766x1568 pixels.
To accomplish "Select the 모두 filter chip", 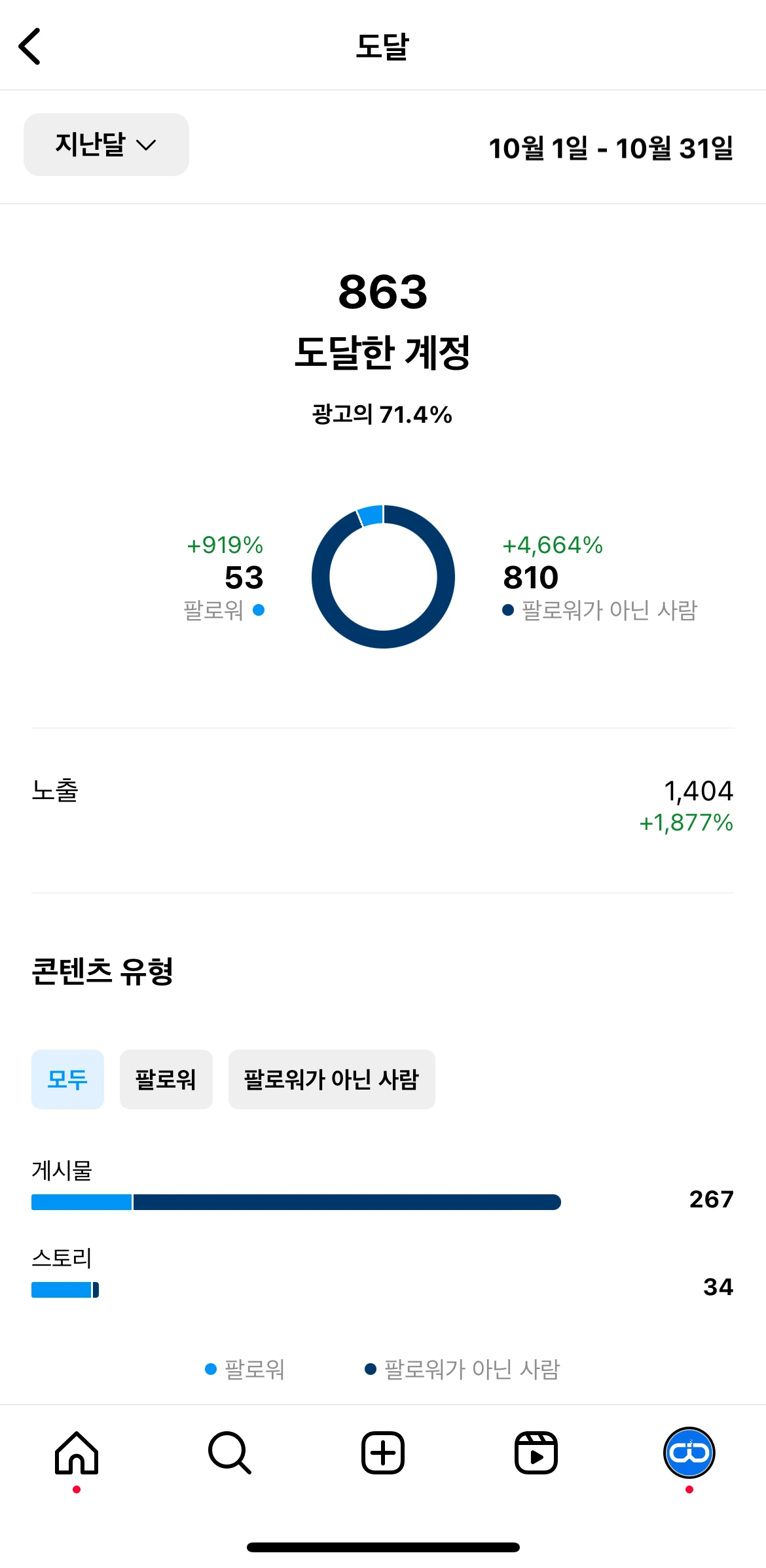I will pyautogui.click(x=67, y=1079).
